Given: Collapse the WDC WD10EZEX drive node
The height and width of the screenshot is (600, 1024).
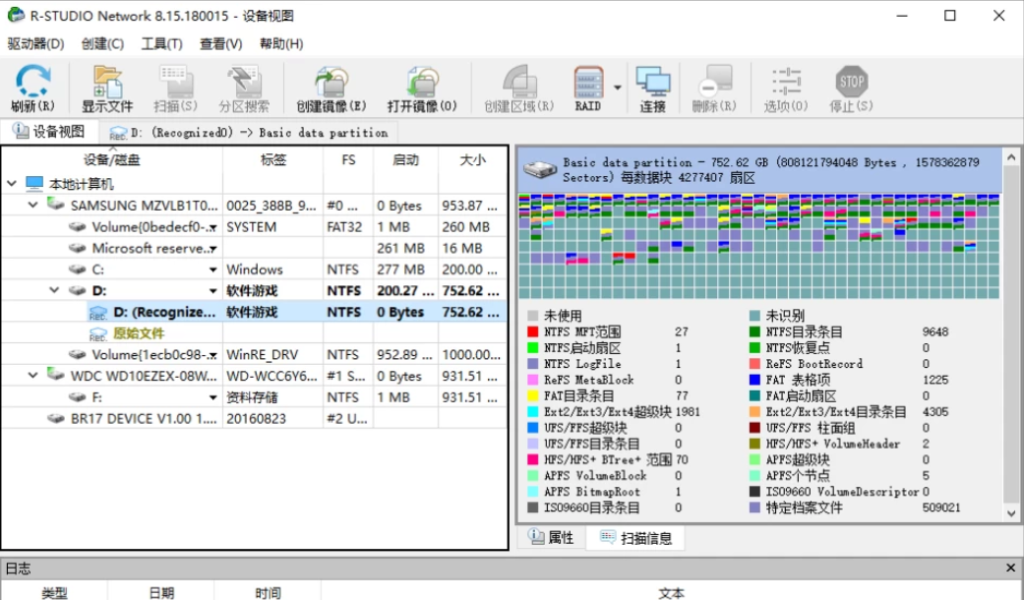Looking at the screenshot, I should (34, 376).
